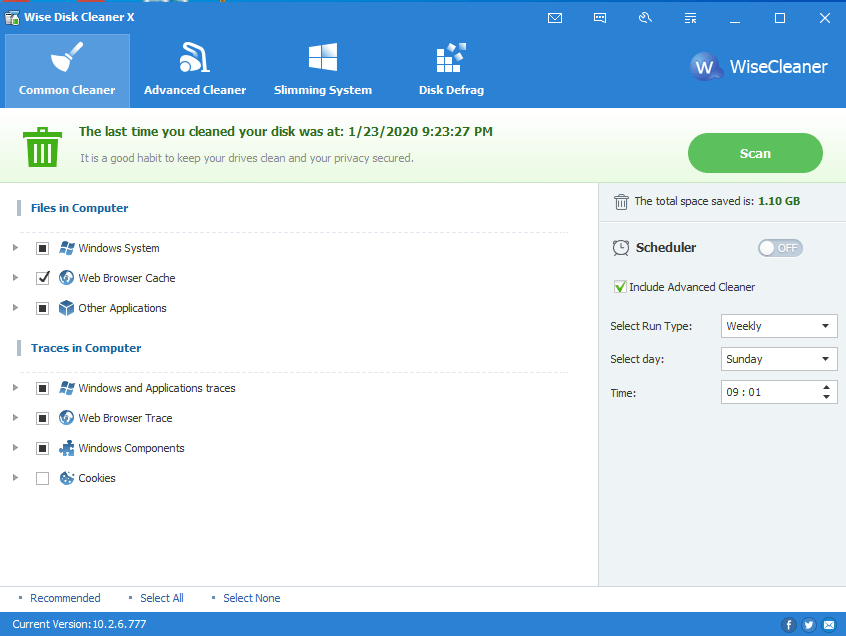Click the Recommended link

pyautogui.click(x=65, y=598)
